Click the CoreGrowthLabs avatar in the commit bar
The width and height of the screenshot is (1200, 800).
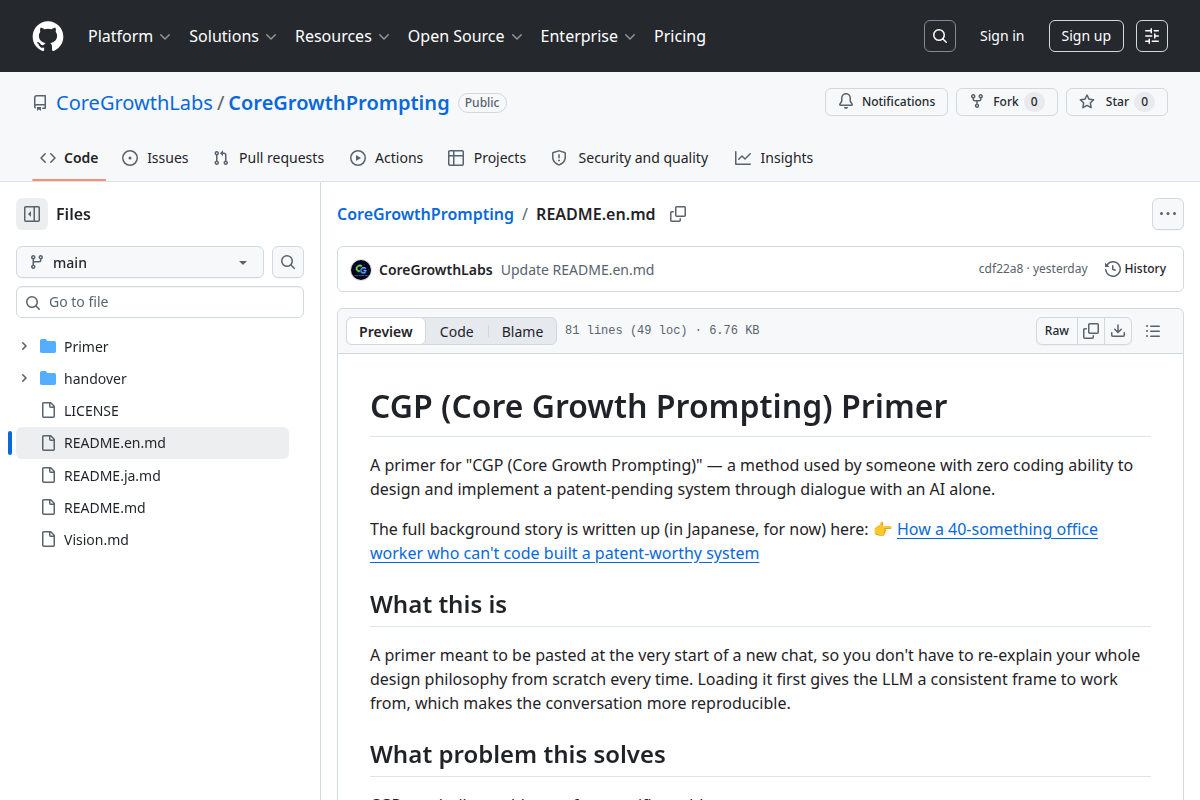pyautogui.click(x=361, y=269)
